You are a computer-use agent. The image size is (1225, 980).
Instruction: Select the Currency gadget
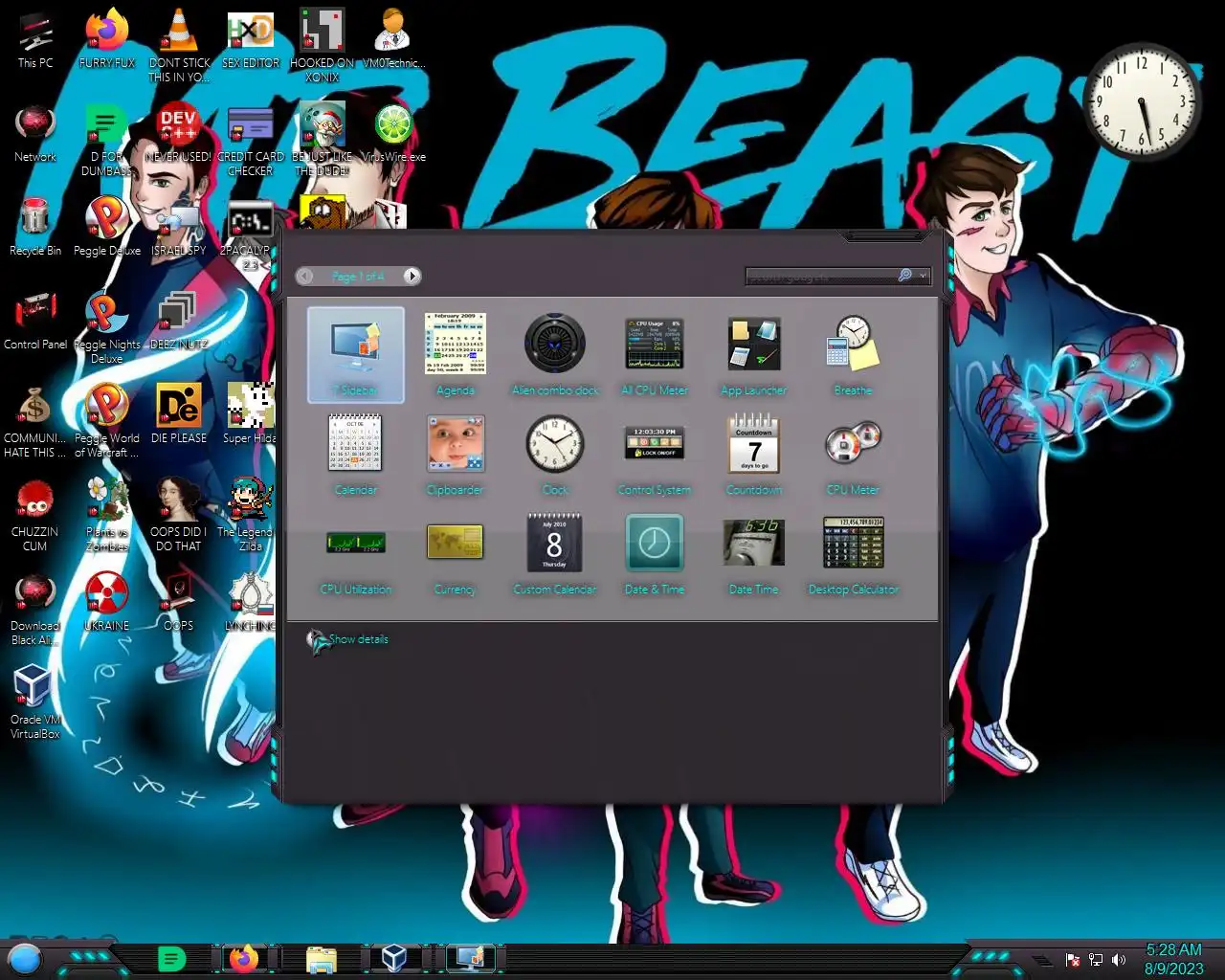coord(456,554)
